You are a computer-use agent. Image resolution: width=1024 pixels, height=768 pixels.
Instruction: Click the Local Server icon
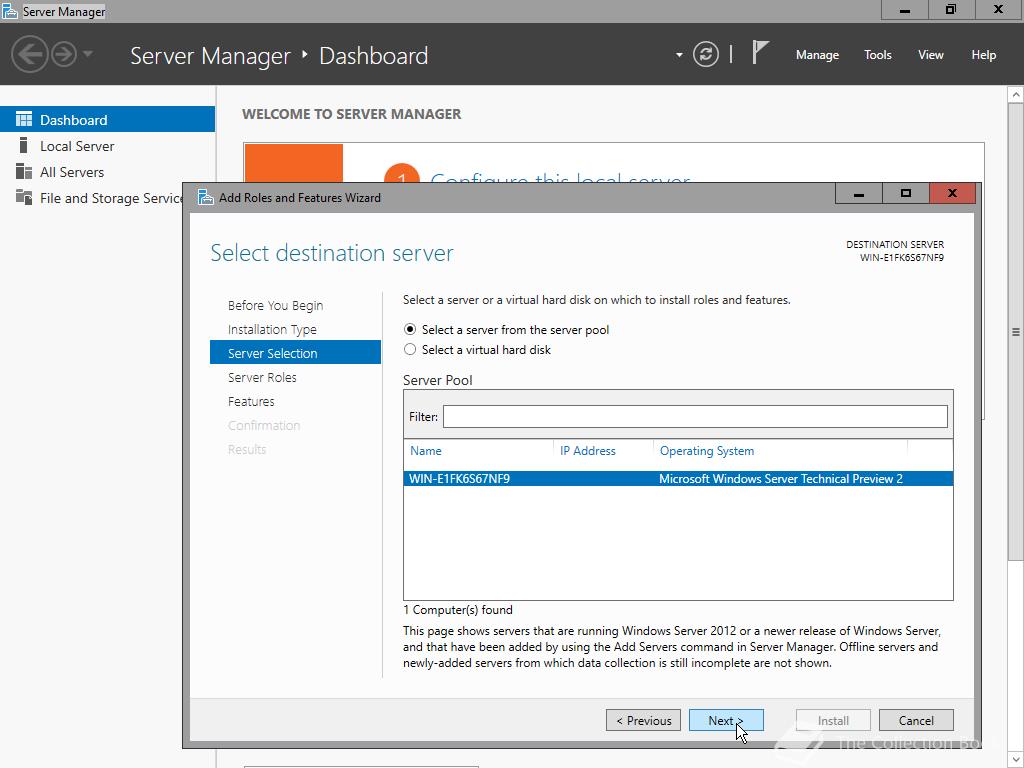pyautogui.click(x=24, y=145)
